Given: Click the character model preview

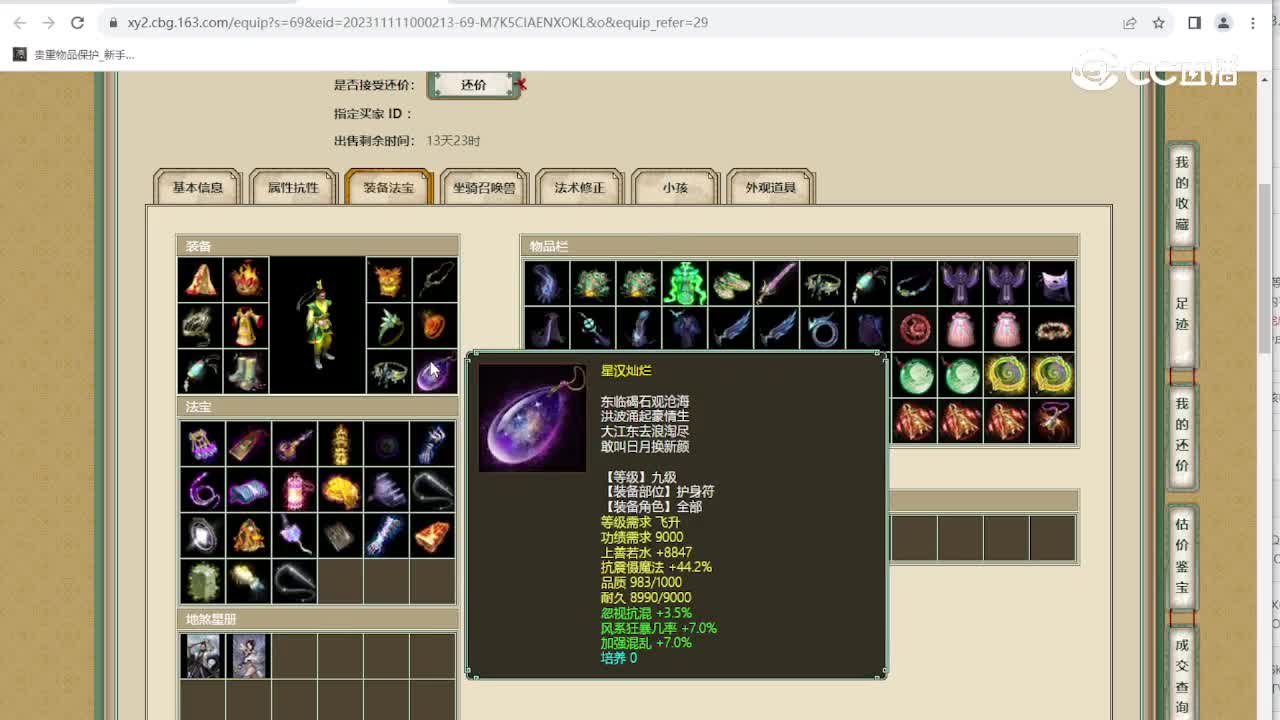Looking at the screenshot, I should (318, 326).
